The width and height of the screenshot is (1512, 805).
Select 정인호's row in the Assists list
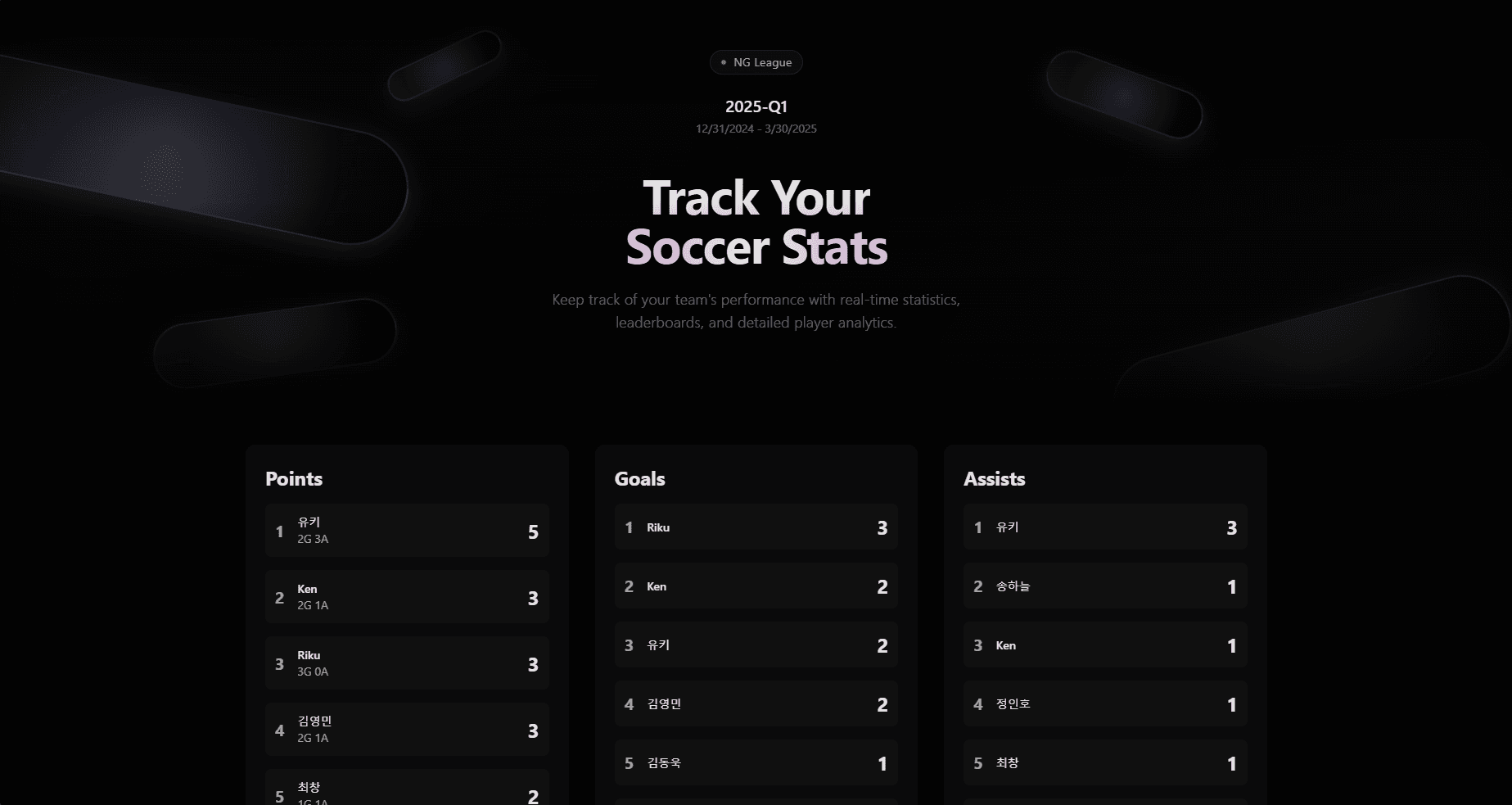point(1104,703)
